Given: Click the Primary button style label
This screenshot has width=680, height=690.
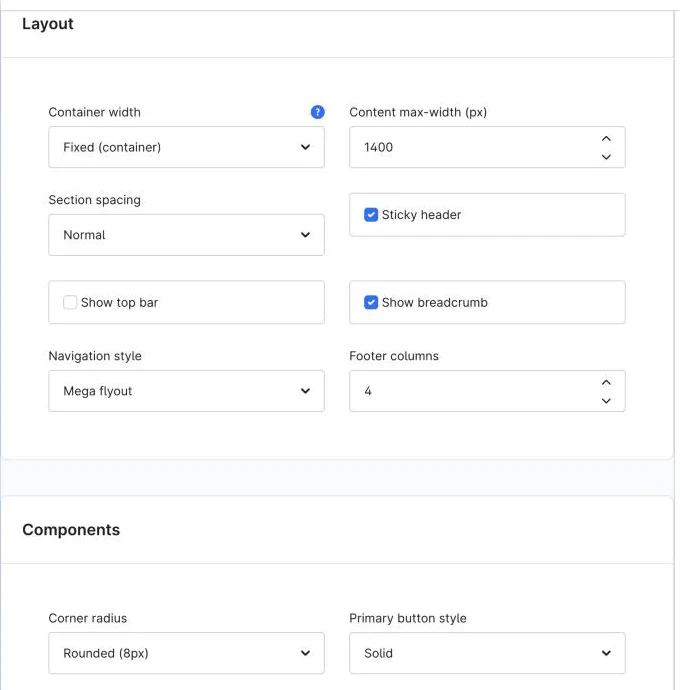Looking at the screenshot, I should coord(408,618).
